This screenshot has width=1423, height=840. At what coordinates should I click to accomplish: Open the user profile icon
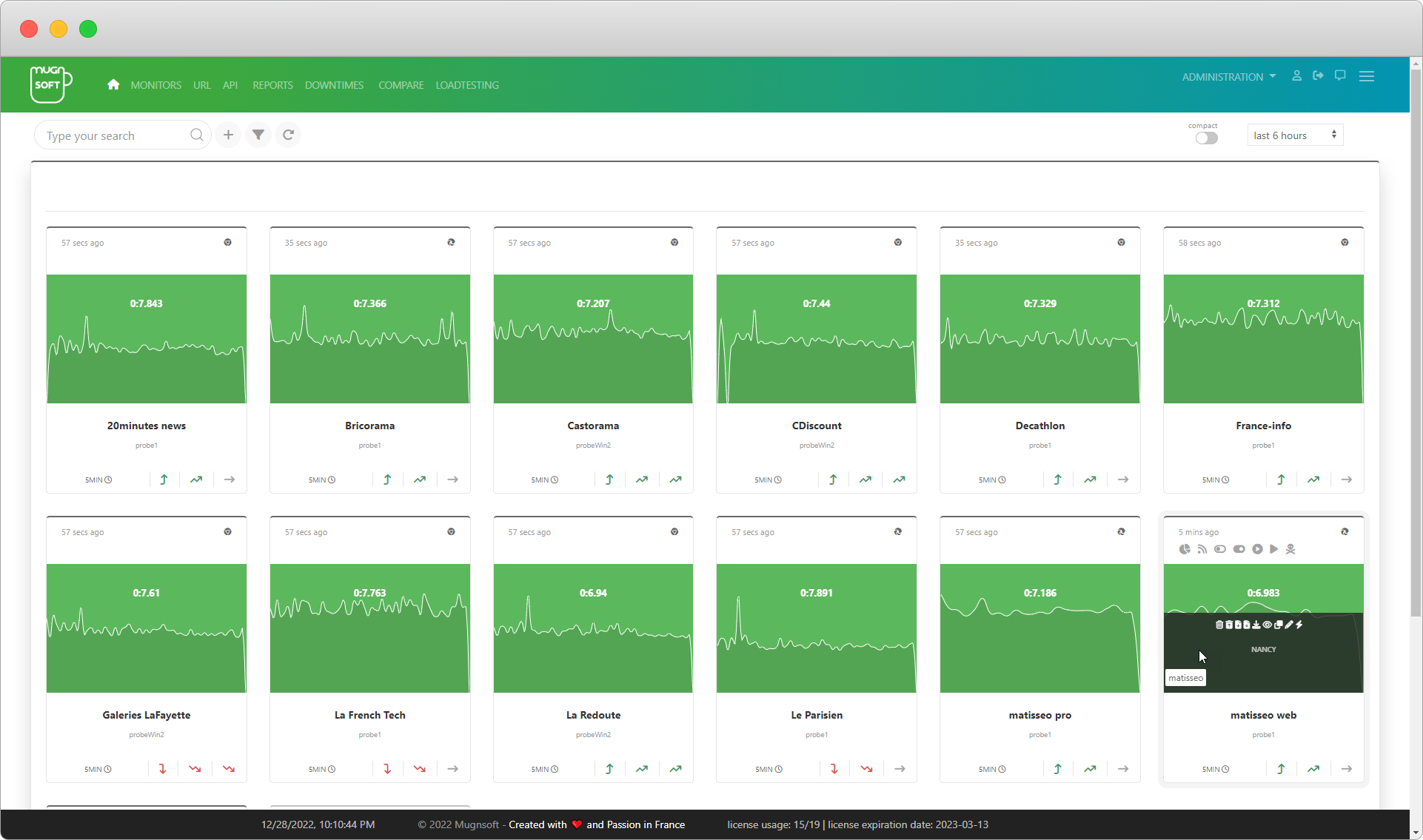1296,75
